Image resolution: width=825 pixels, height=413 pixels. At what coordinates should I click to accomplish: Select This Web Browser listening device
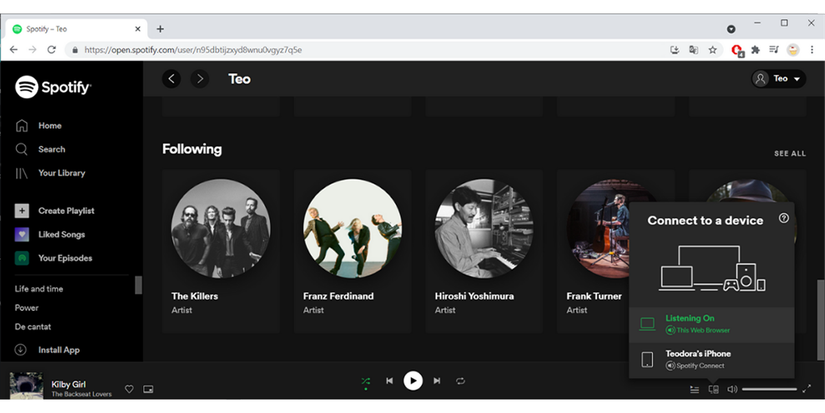coord(711,325)
